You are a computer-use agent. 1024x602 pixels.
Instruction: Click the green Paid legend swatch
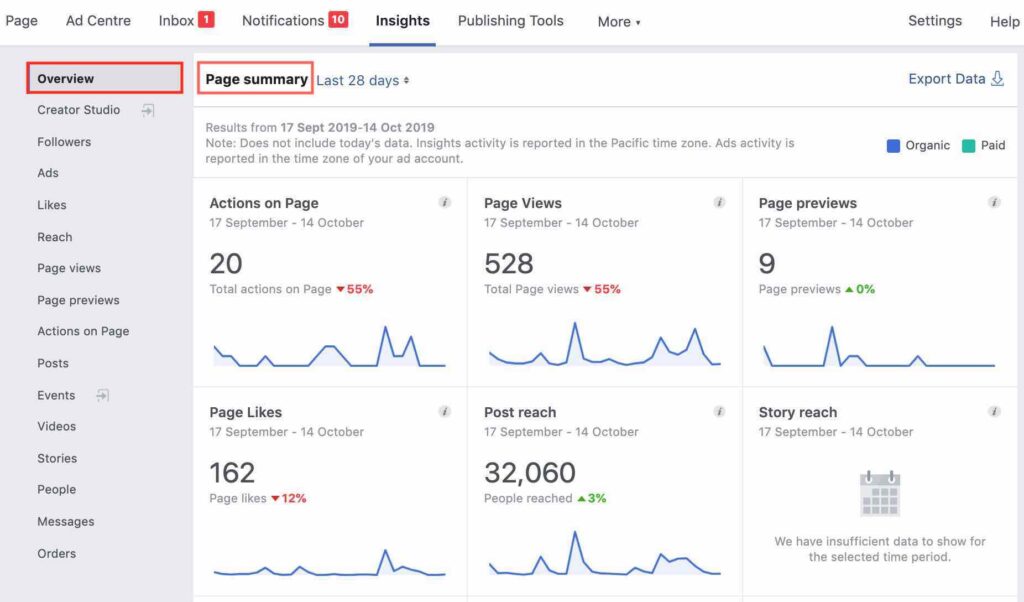[968, 146]
